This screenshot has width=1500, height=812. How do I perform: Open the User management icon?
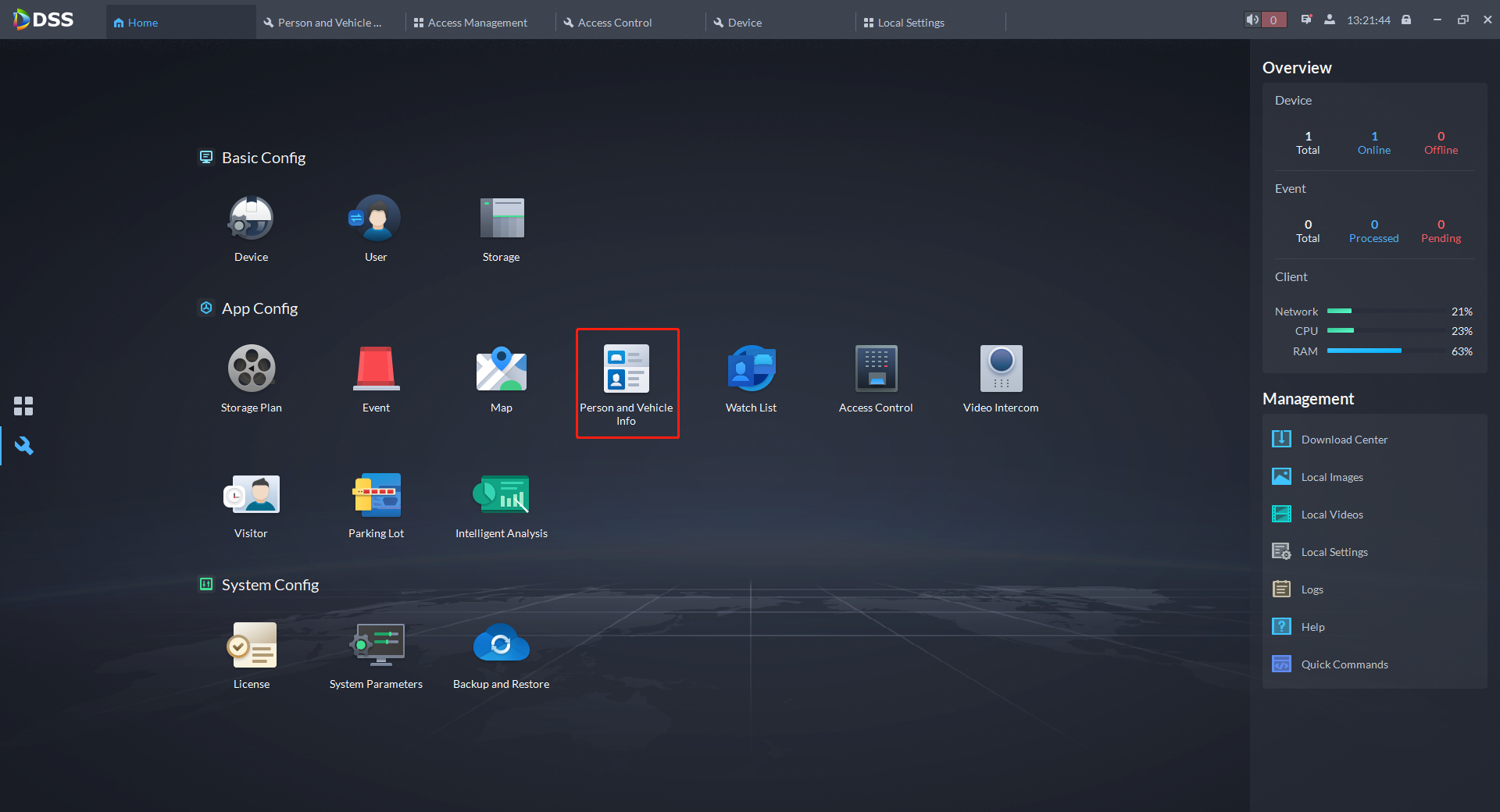376,219
